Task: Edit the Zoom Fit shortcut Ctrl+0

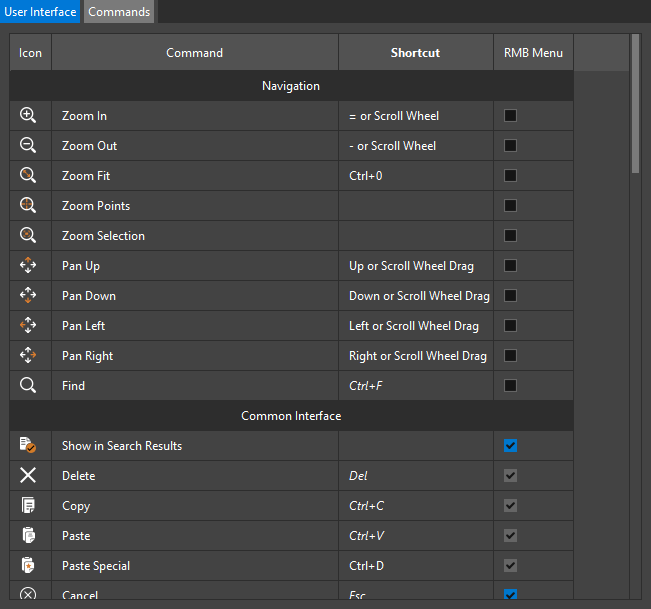Action: (x=416, y=176)
